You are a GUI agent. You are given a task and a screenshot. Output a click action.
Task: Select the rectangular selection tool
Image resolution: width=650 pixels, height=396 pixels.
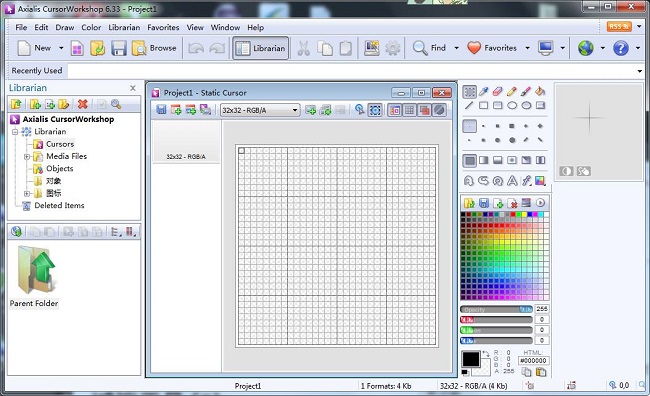(x=469, y=92)
